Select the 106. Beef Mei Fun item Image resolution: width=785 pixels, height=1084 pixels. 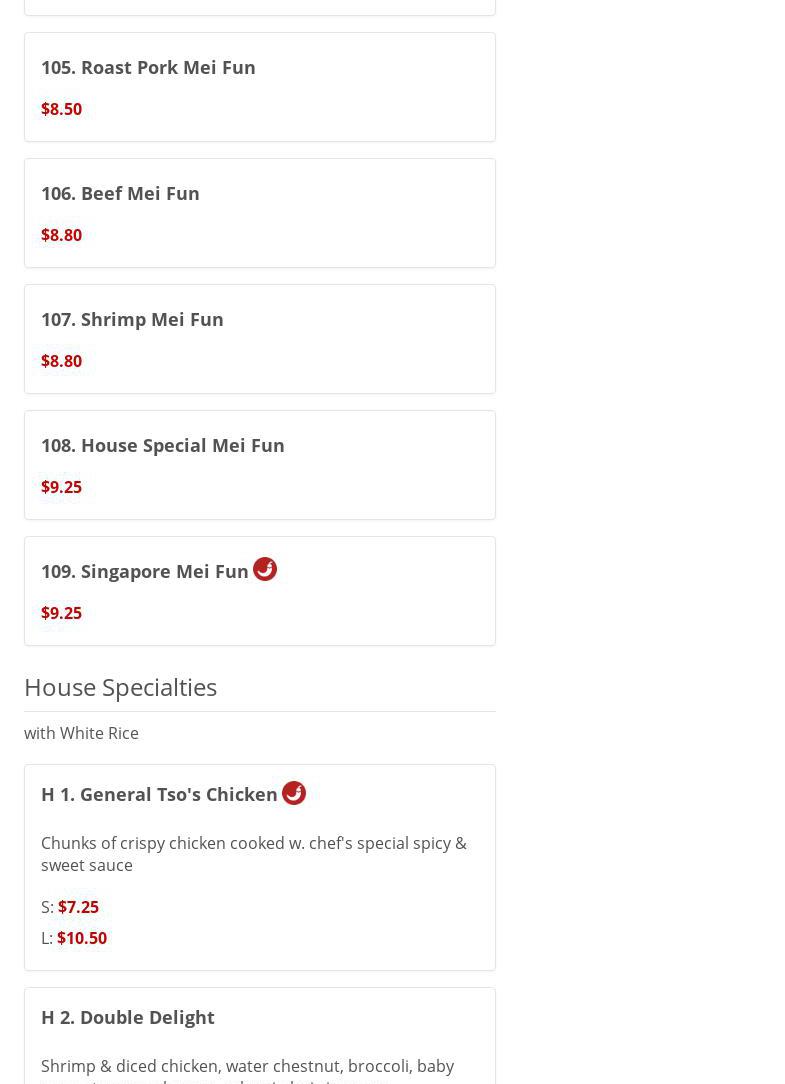tap(120, 193)
